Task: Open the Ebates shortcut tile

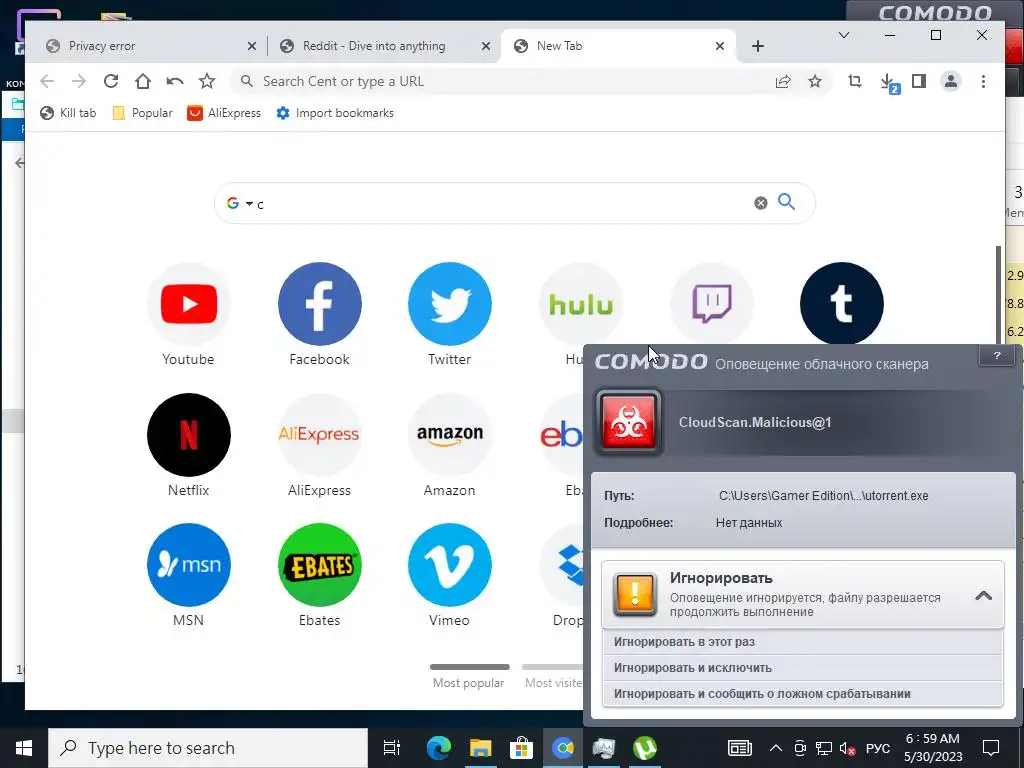Action: coord(319,565)
